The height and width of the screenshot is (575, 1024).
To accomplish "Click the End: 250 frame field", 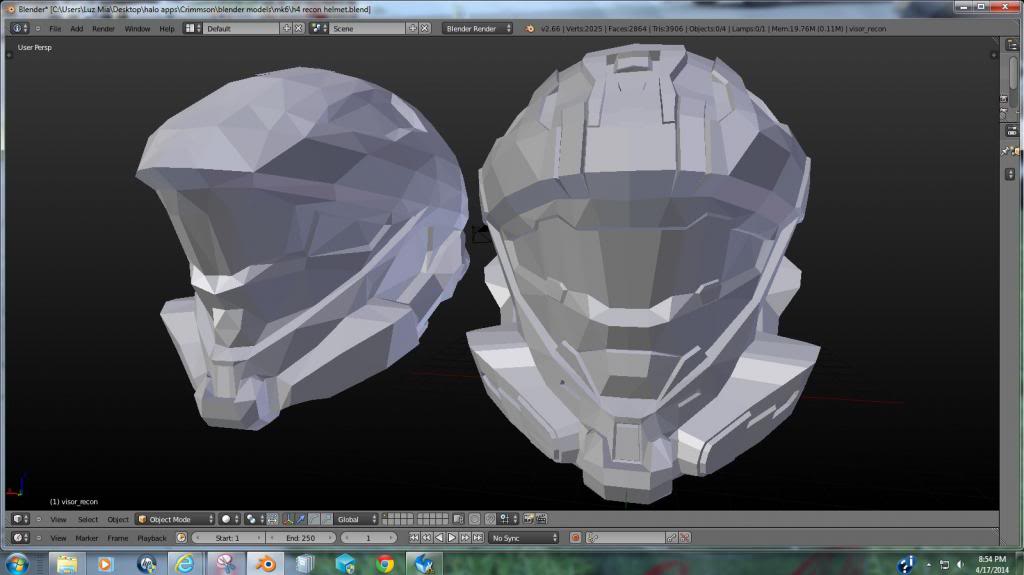I will [303, 538].
